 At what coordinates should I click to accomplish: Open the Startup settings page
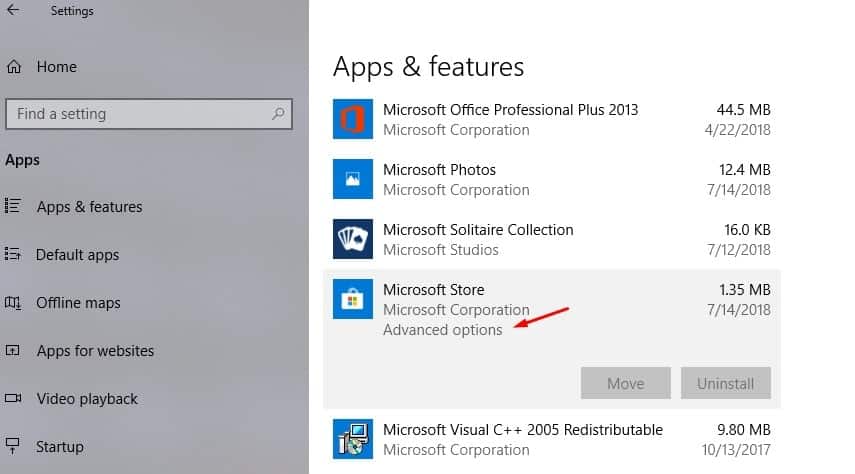click(59, 447)
